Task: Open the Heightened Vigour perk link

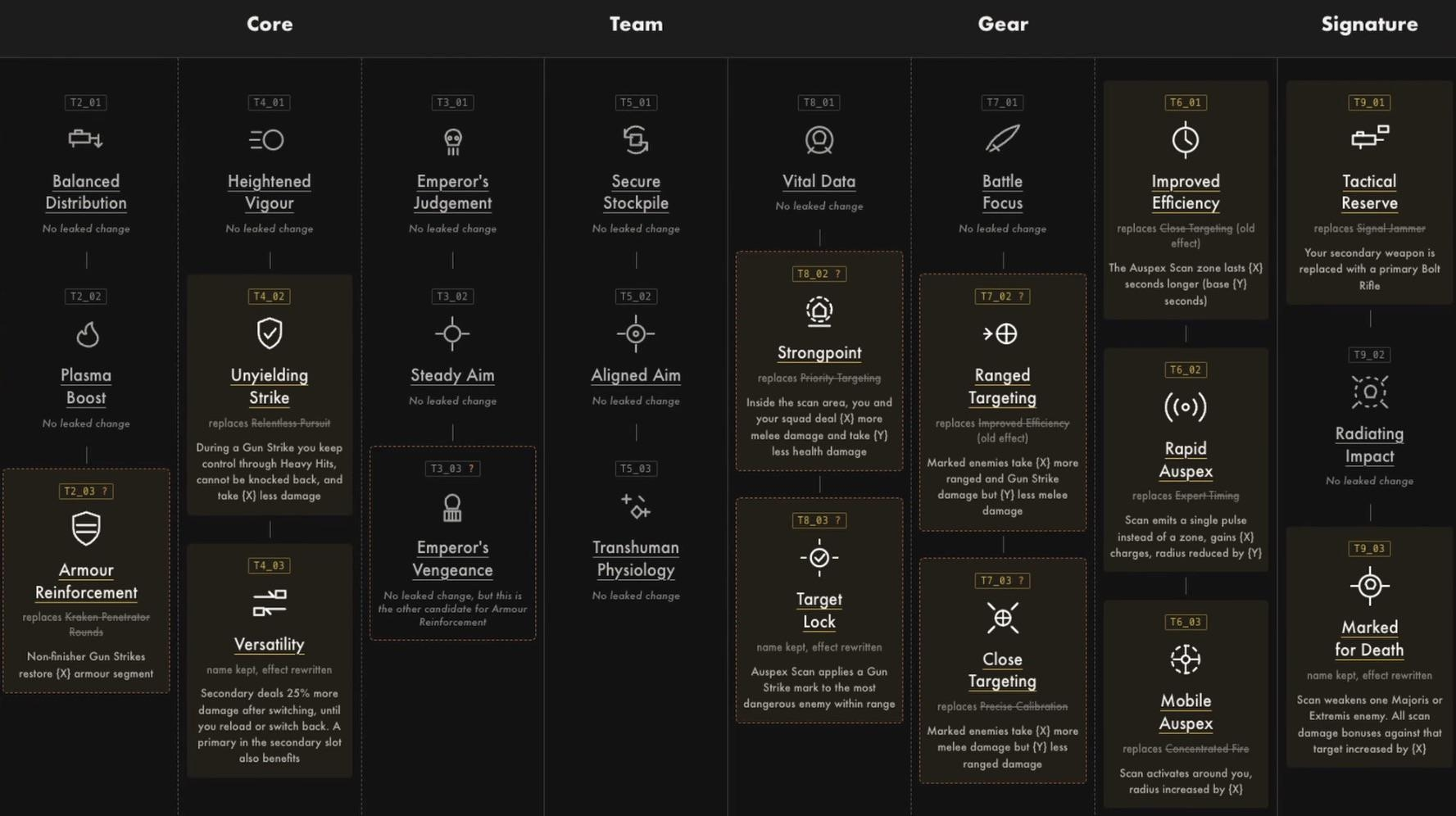Action: click(270, 192)
